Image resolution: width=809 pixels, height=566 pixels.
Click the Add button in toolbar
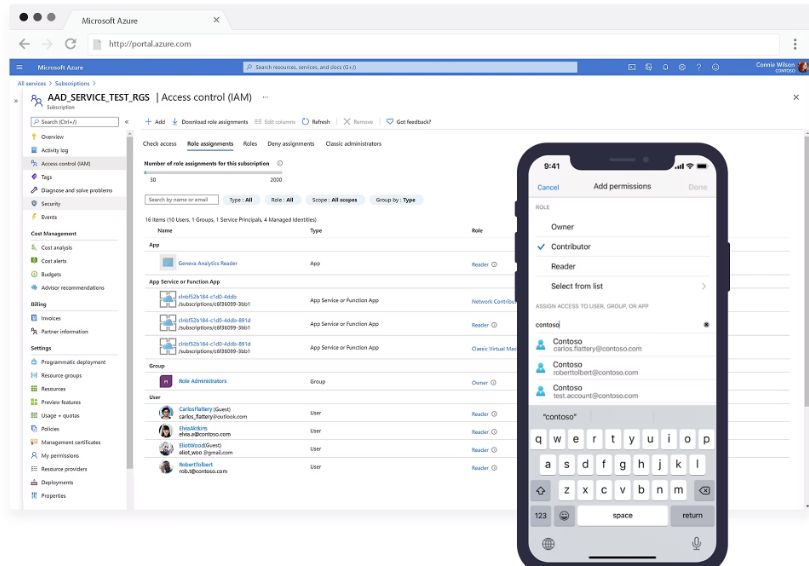tap(155, 122)
